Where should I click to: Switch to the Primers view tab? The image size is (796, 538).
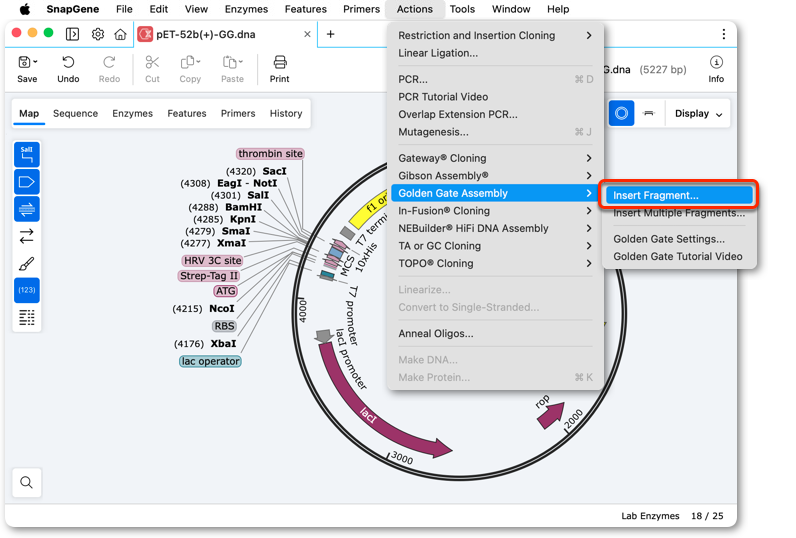click(x=238, y=114)
